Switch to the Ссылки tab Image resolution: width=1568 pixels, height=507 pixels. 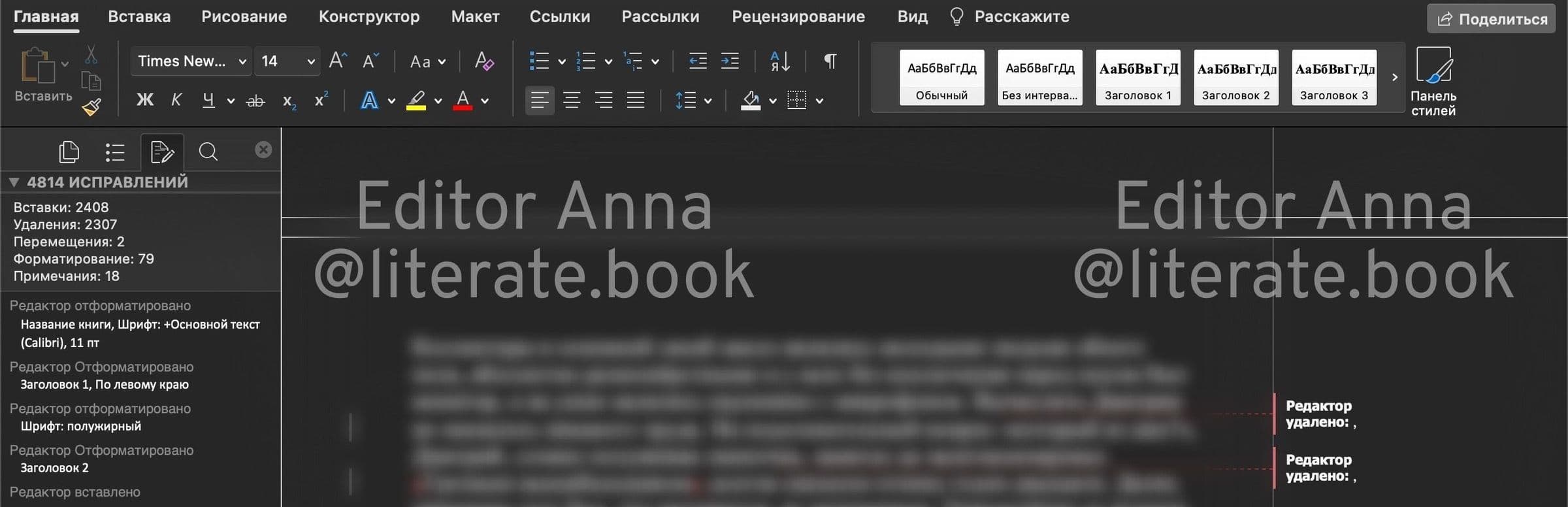[x=560, y=17]
